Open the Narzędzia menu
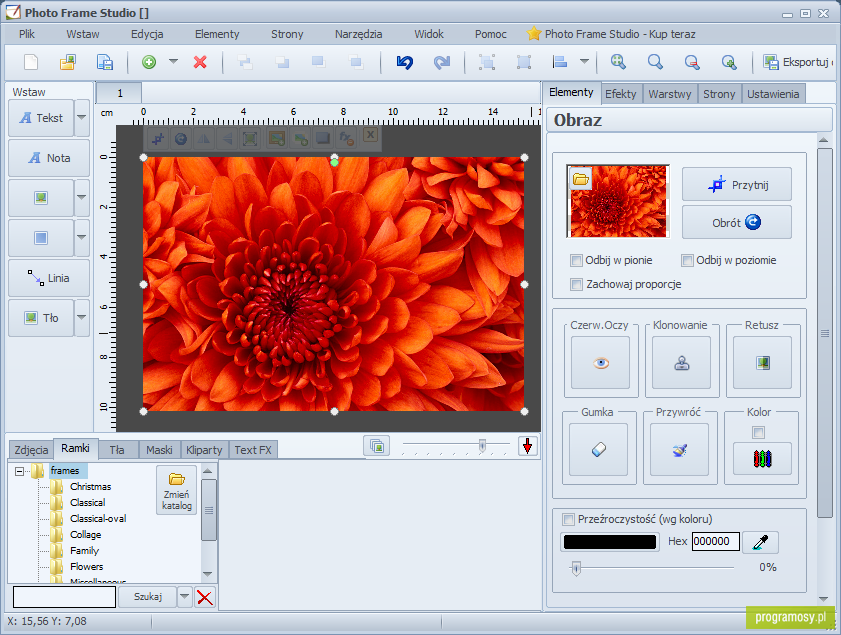Screen dimensions: 841x635 (358, 34)
